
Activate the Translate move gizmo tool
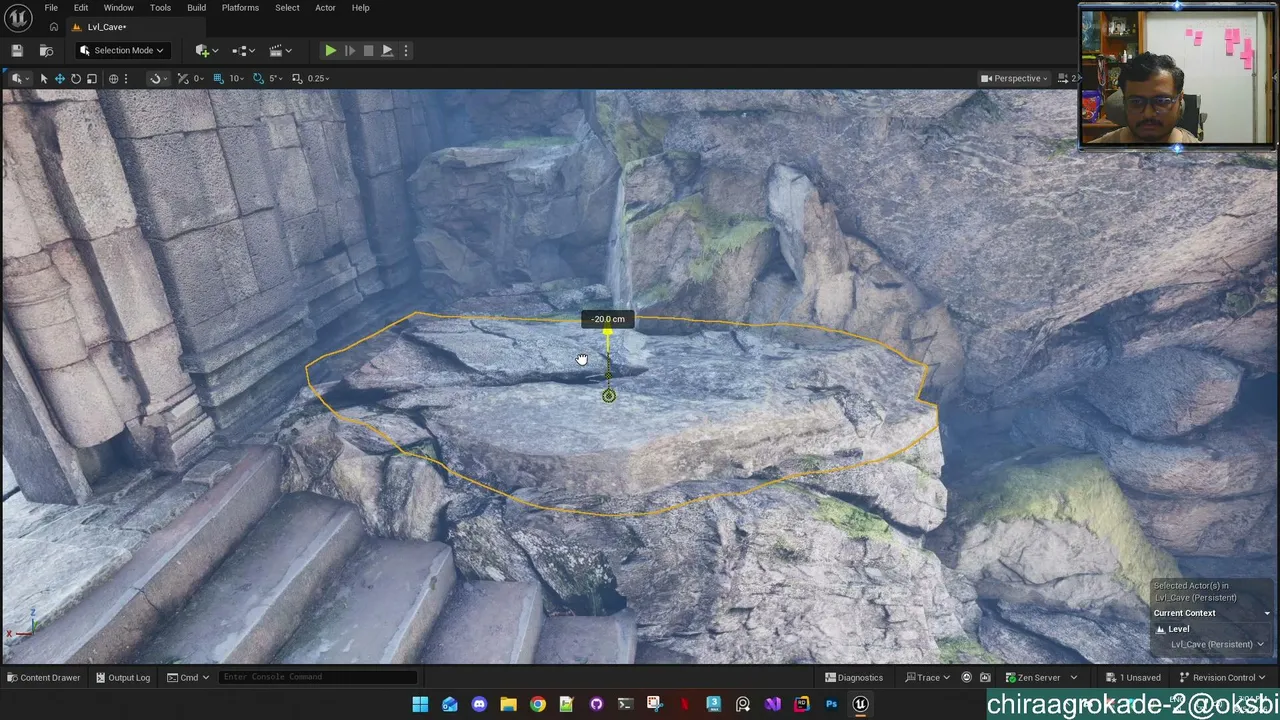click(x=59, y=78)
